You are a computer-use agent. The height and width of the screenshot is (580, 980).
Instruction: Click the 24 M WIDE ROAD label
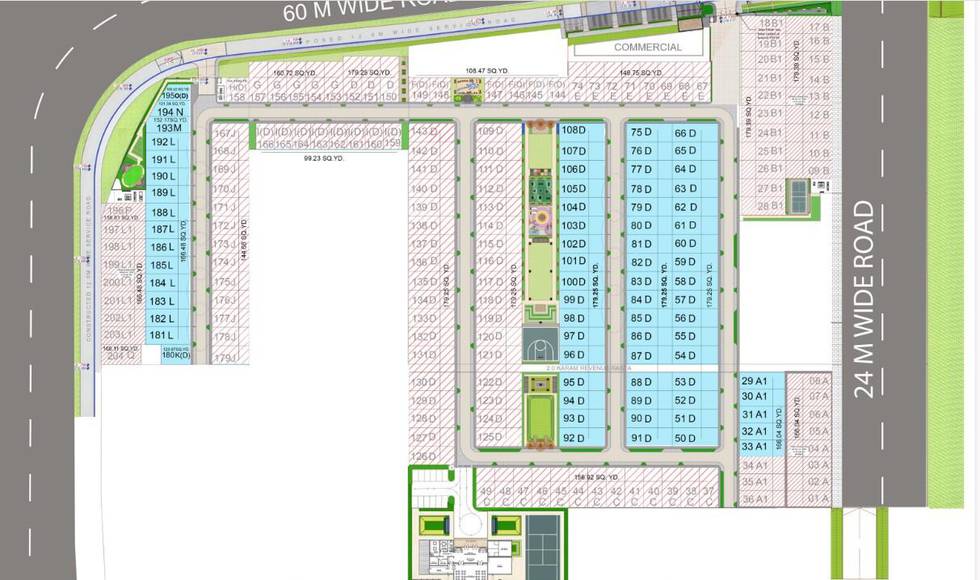pyautogui.click(x=864, y=299)
